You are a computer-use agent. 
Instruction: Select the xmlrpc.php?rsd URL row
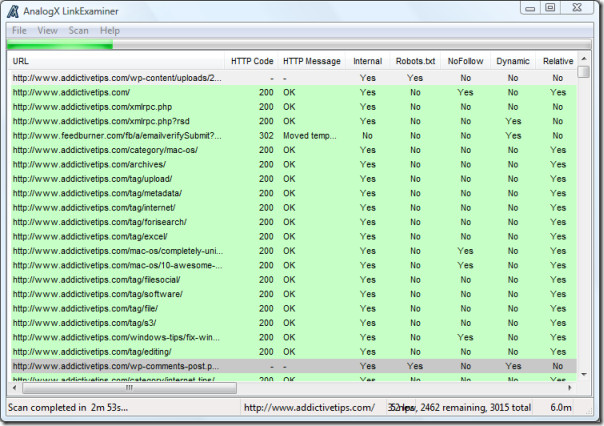coord(293,121)
